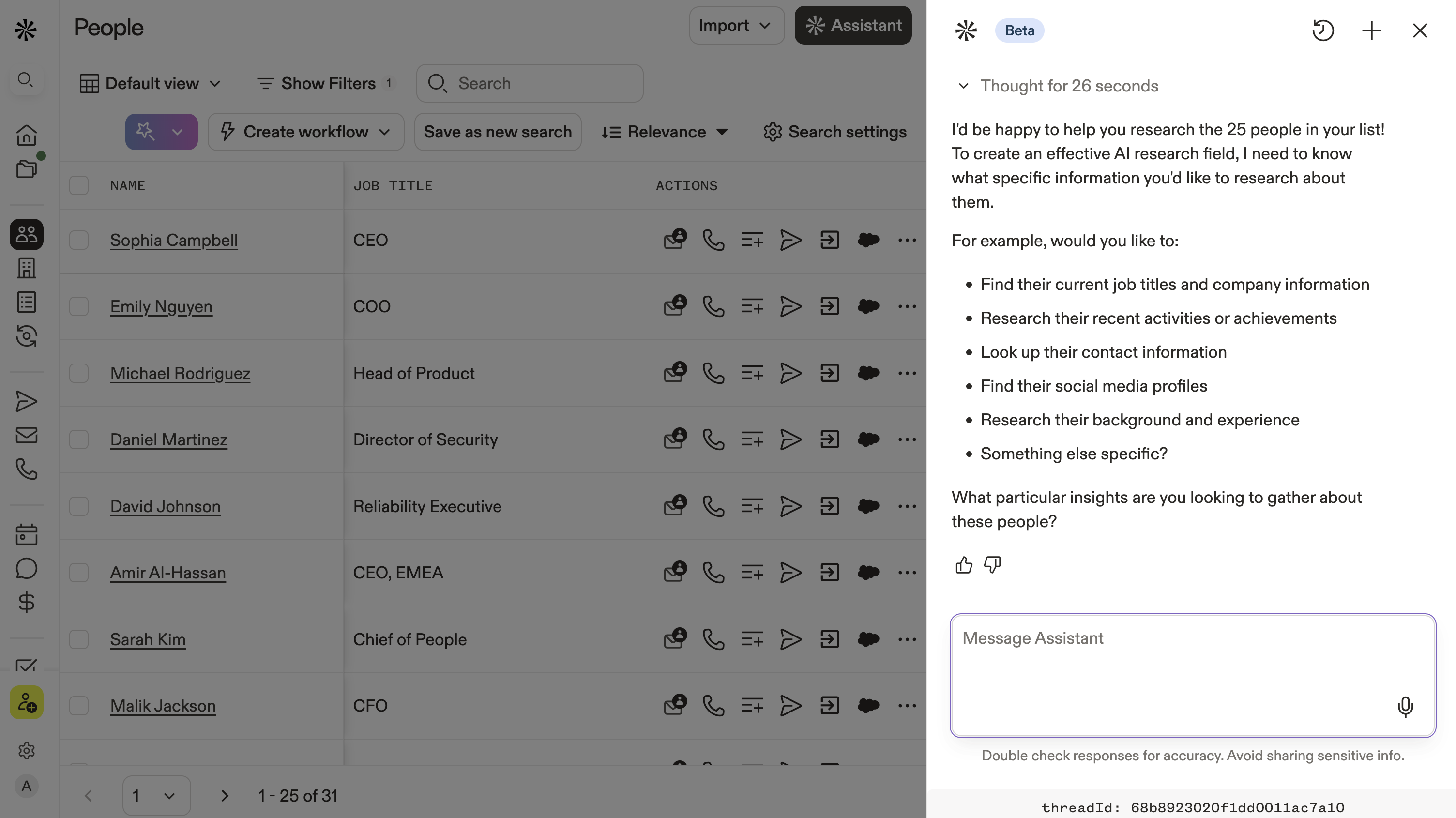Select Sarah Kim's row checkbox
1456x818 pixels.
(x=78, y=639)
